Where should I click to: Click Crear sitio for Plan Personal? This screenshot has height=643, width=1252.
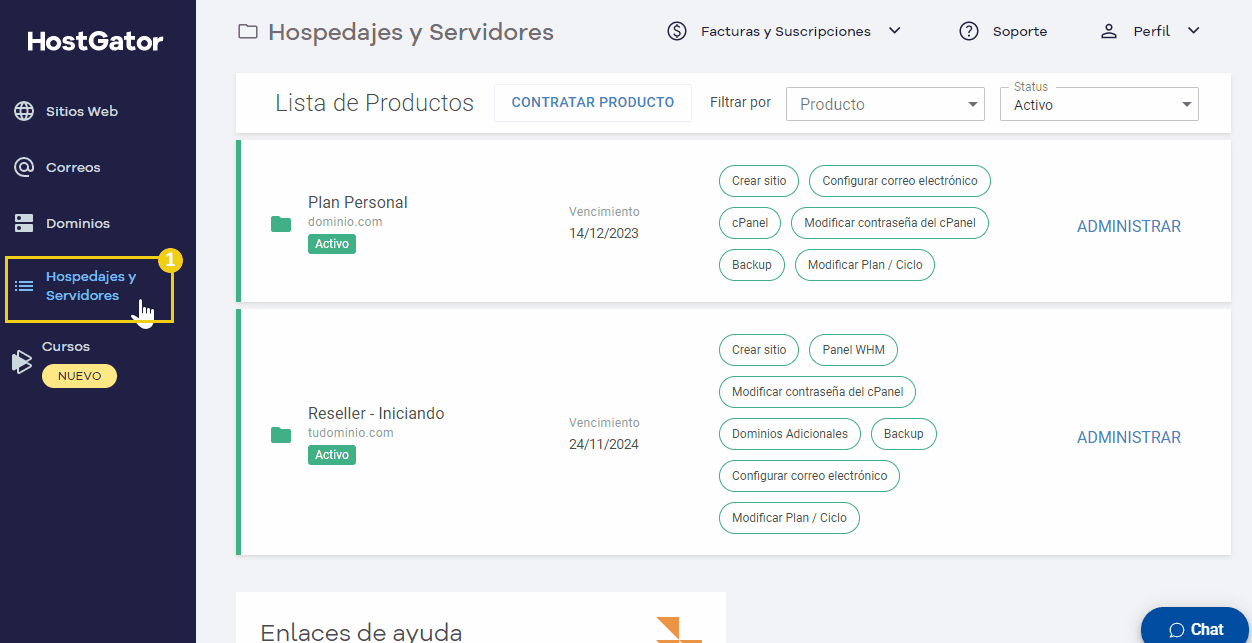(759, 181)
